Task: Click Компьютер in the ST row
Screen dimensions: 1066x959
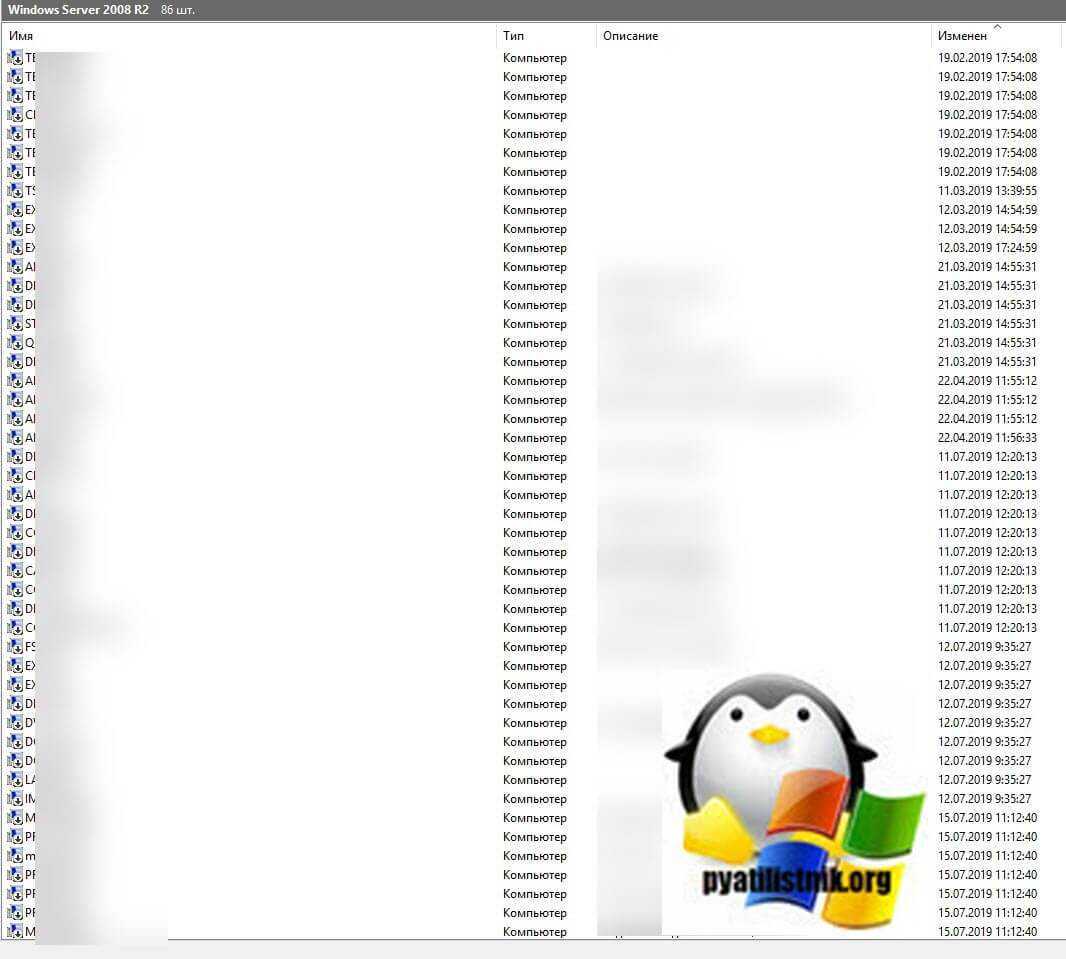Action: (x=534, y=325)
